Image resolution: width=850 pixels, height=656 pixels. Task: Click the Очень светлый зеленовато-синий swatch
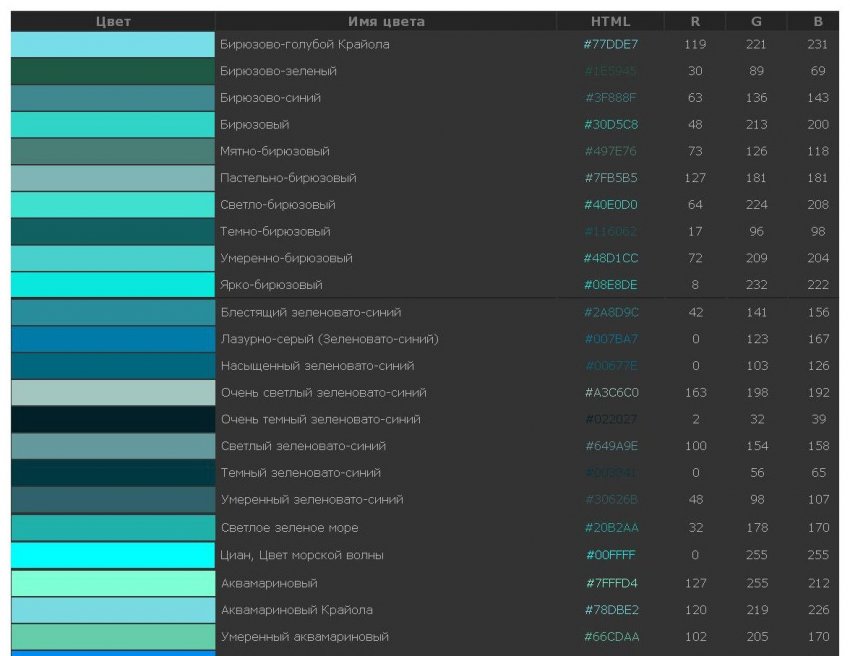pyautogui.click(x=113, y=392)
